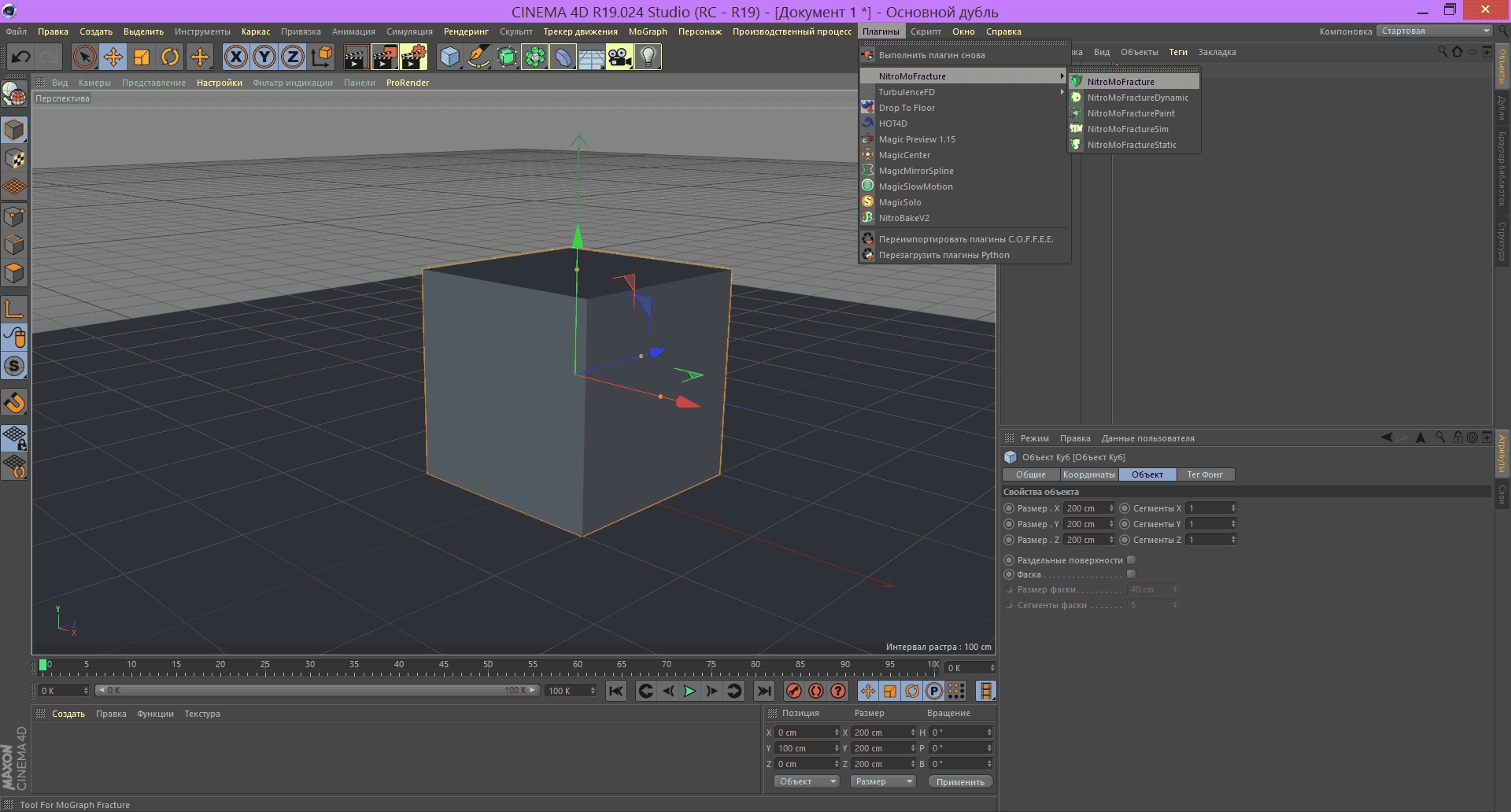This screenshot has width=1511, height=812.
Task: Toggle Autokeying button
Action: pyautogui.click(x=816, y=691)
